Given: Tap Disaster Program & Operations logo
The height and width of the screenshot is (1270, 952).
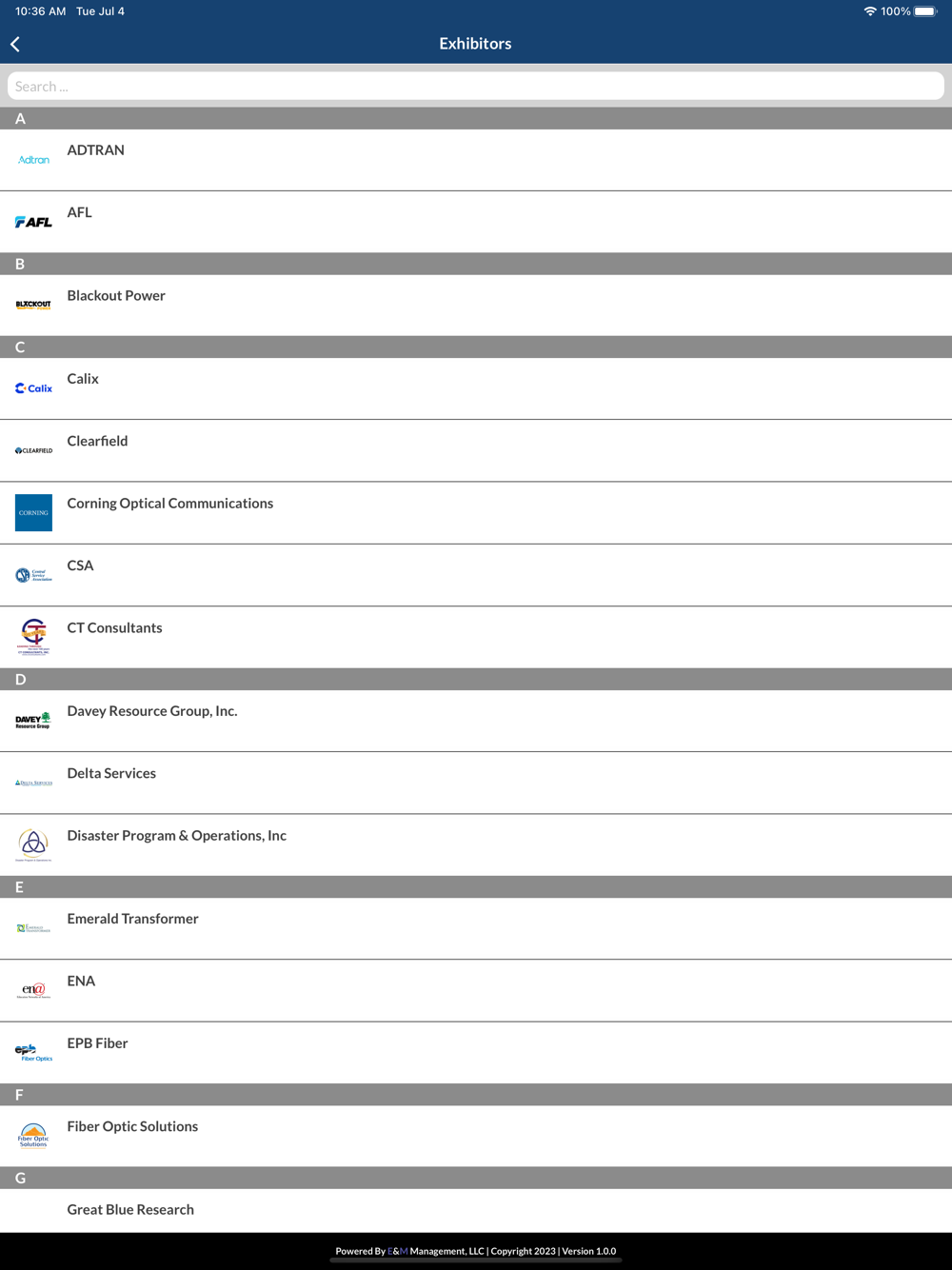Looking at the screenshot, I should [33, 845].
